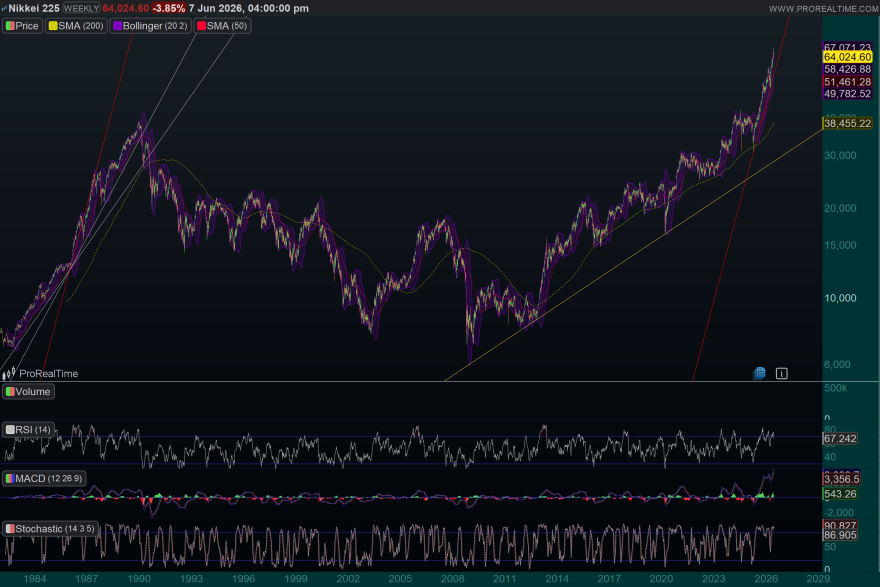Image resolution: width=880 pixels, height=587 pixels.
Task: Click the 3,356.5 MACD value label
Action: pyautogui.click(x=842, y=479)
